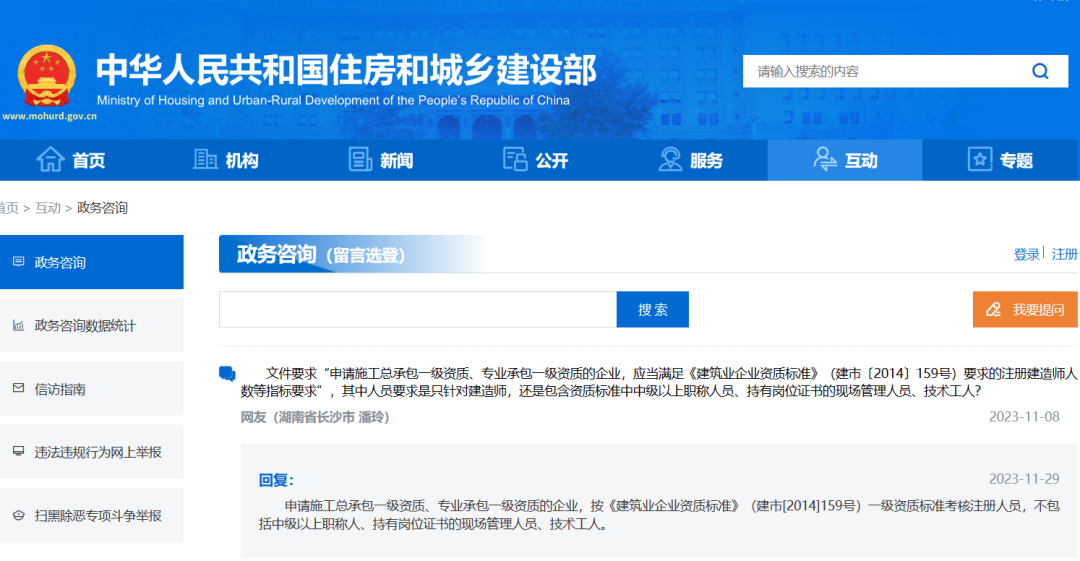1080x561 pixels.
Task: Open the 互动 navigation tab
Action: click(845, 160)
